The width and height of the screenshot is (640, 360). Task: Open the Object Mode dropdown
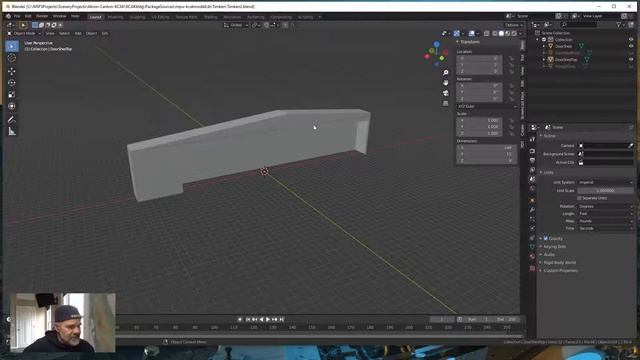pos(24,33)
